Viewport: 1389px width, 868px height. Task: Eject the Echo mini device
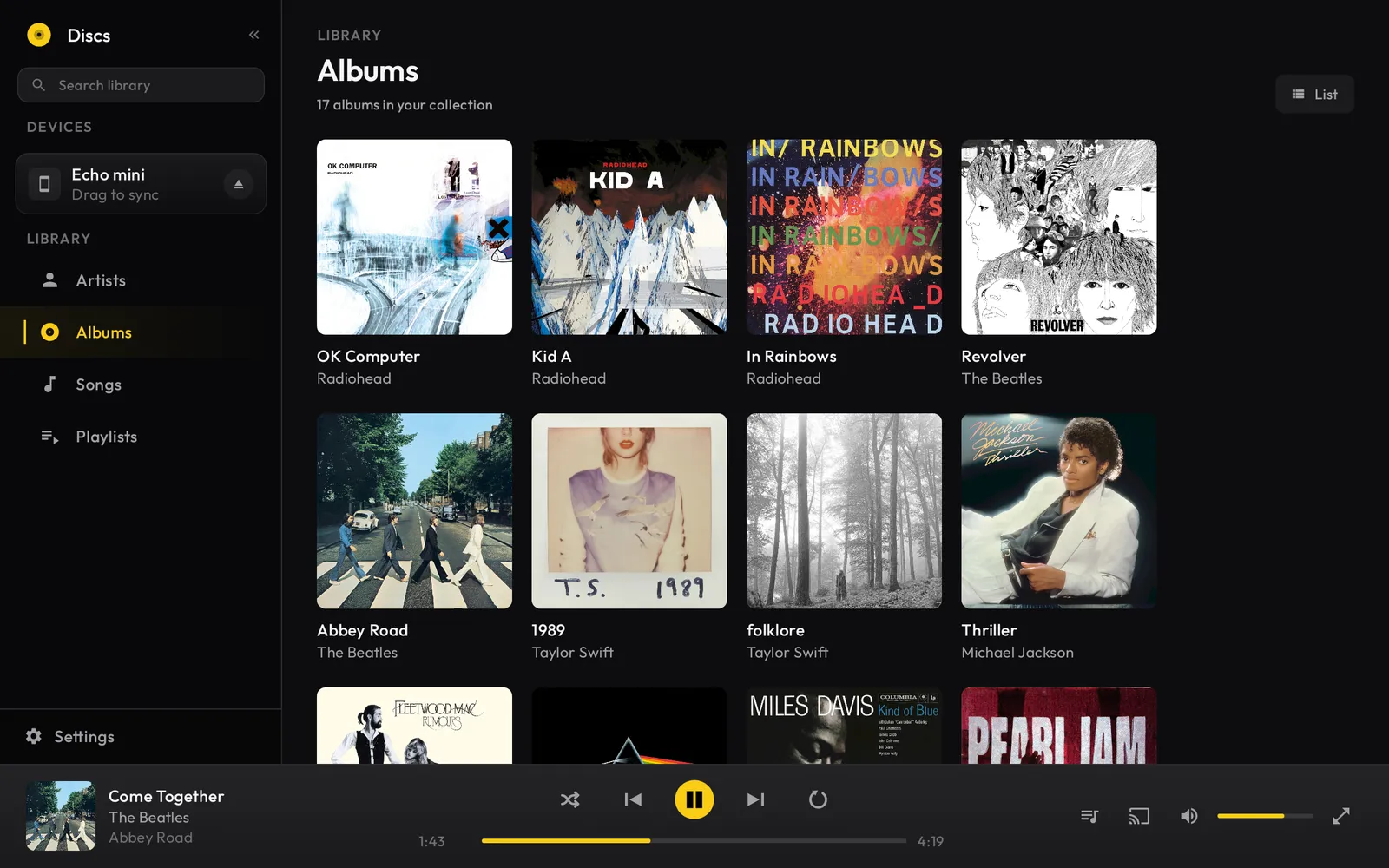[x=238, y=184]
